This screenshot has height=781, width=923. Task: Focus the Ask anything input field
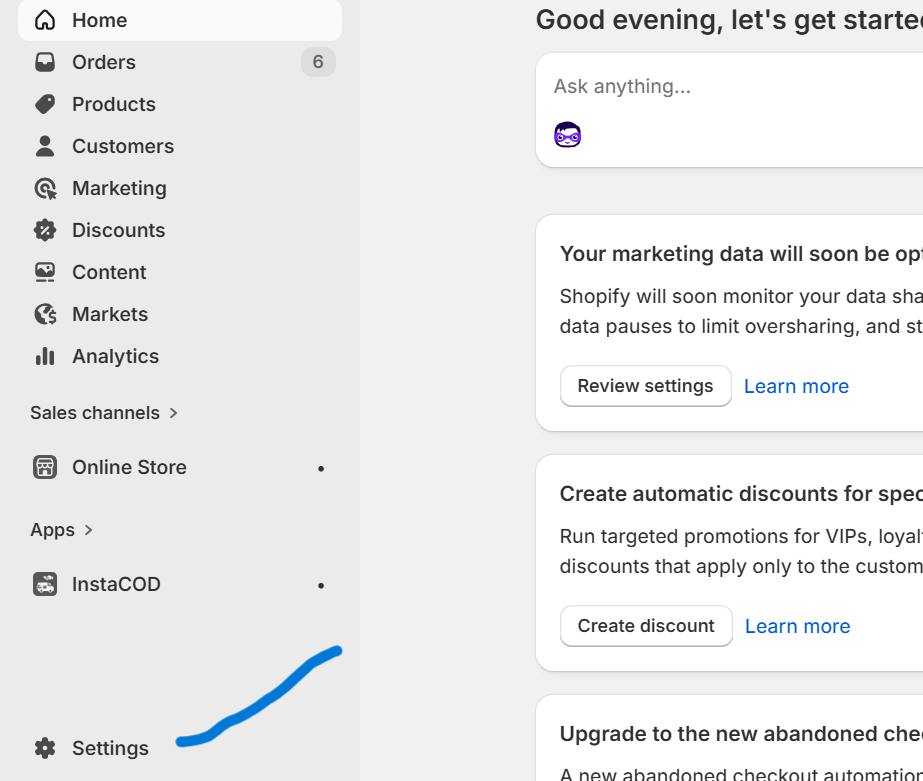click(730, 87)
